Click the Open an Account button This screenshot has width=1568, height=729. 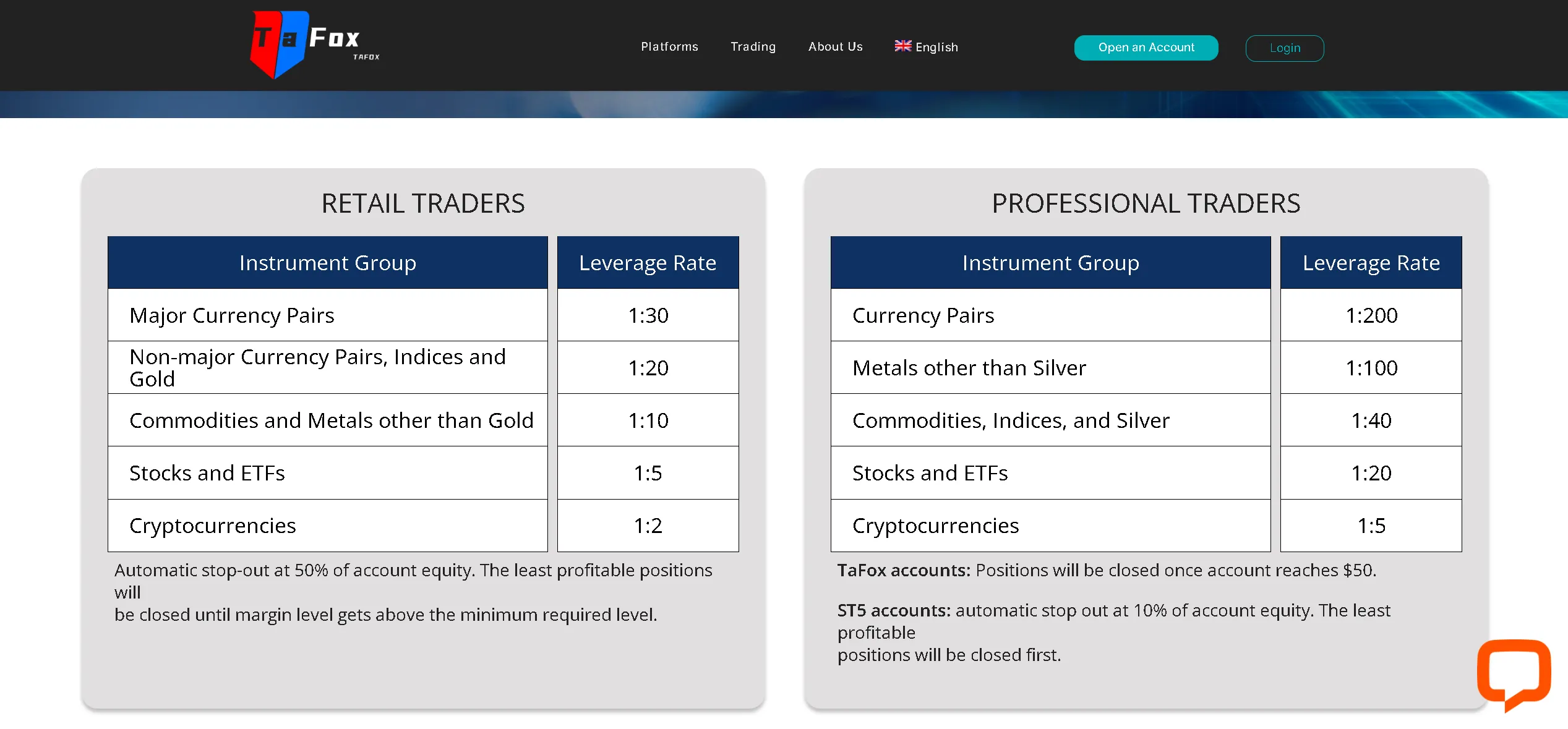[x=1146, y=48]
